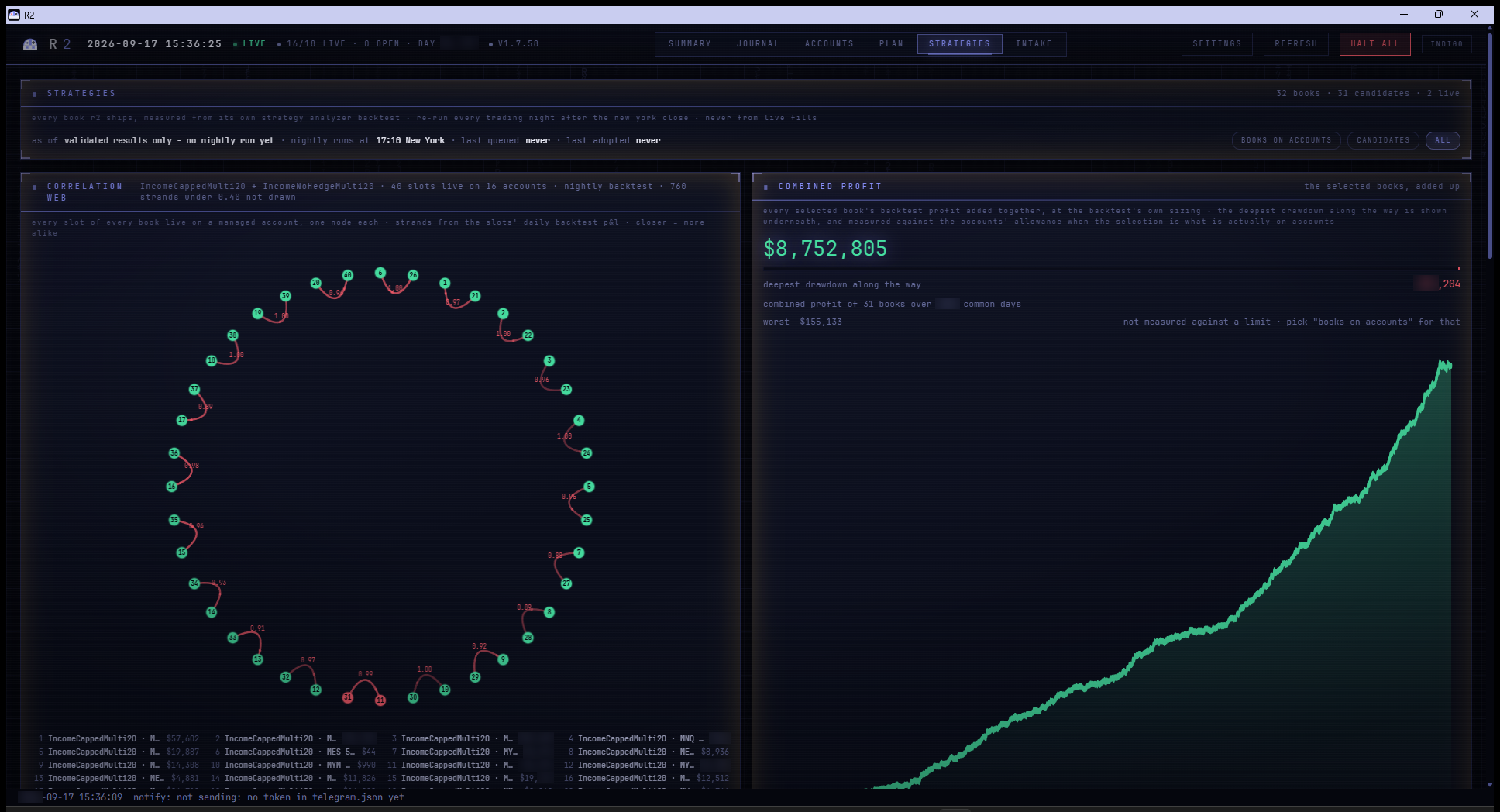Click node 5 in correlation web
Viewport: 1500px width, 812px height.
click(x=589, y=487)
